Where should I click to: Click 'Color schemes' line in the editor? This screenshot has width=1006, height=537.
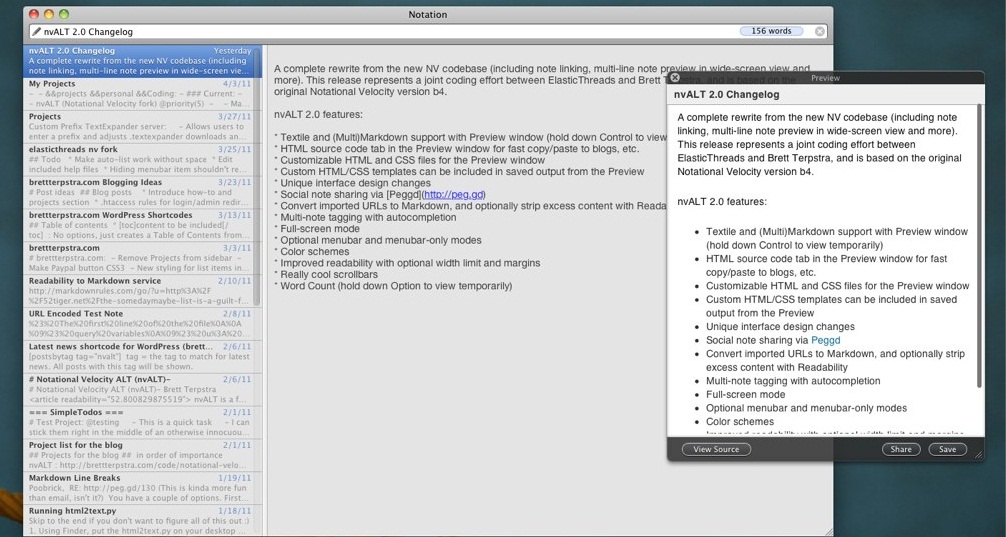pyautogui.click(x=311, y=252)
